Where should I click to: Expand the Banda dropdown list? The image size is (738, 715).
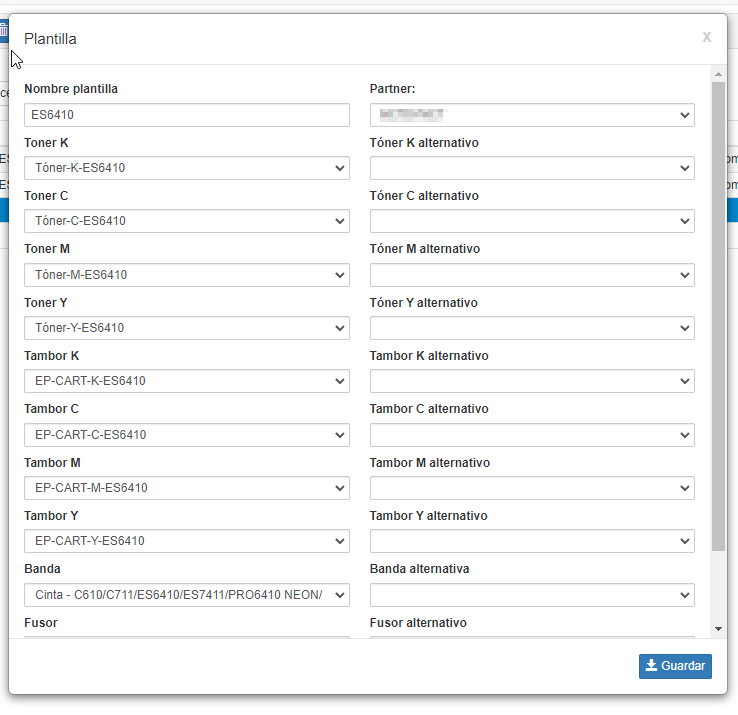[x=186, y=595]
